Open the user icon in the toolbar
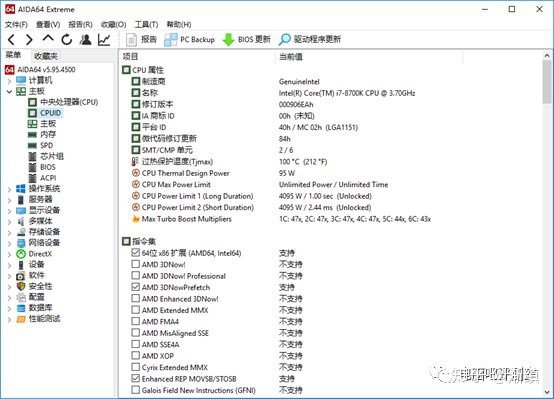 click(x=85, y=40)
